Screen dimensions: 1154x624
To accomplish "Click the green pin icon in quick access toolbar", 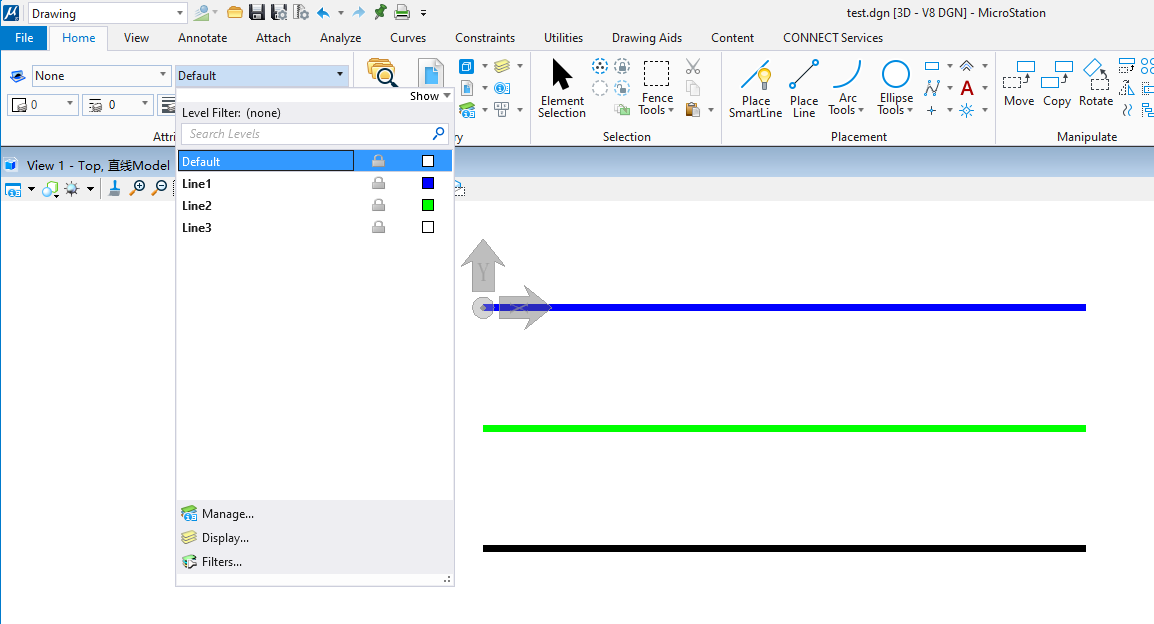I will tap(380, 12).
